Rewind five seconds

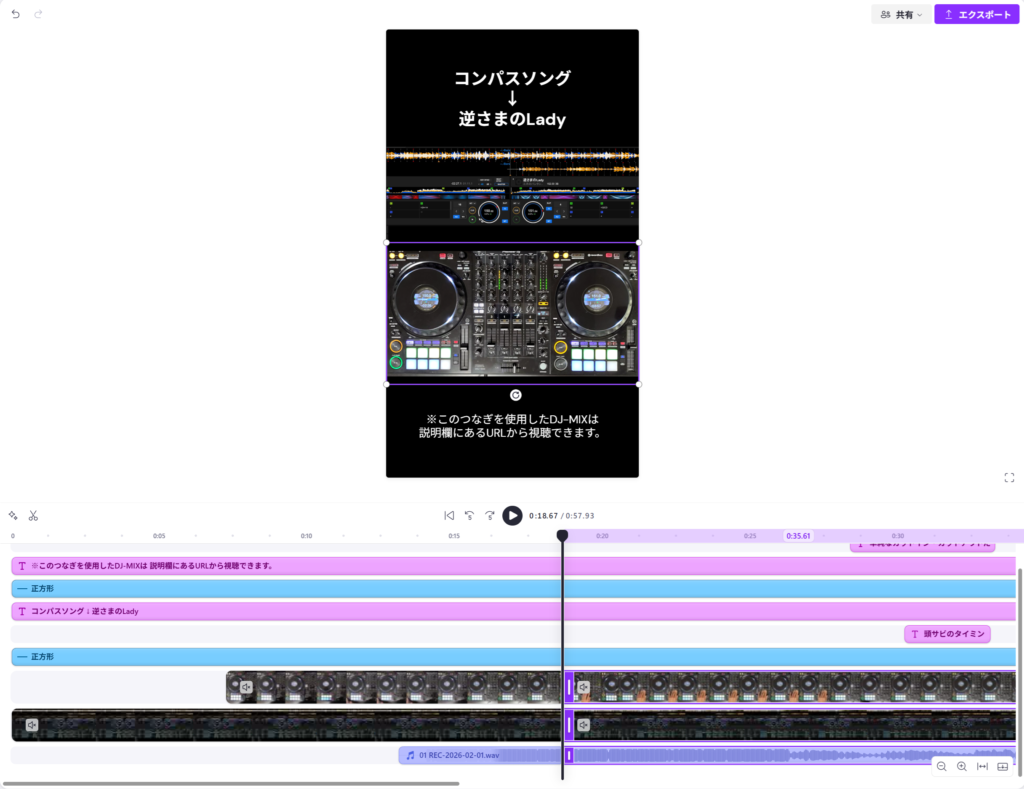(x=469, y=516)
